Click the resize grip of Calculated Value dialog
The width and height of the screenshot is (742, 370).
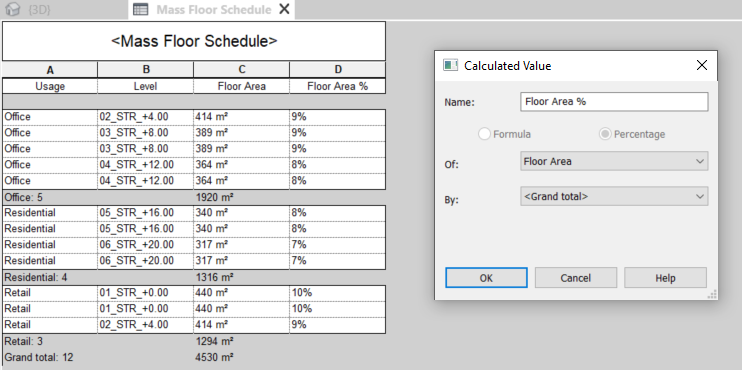[712, 294]
